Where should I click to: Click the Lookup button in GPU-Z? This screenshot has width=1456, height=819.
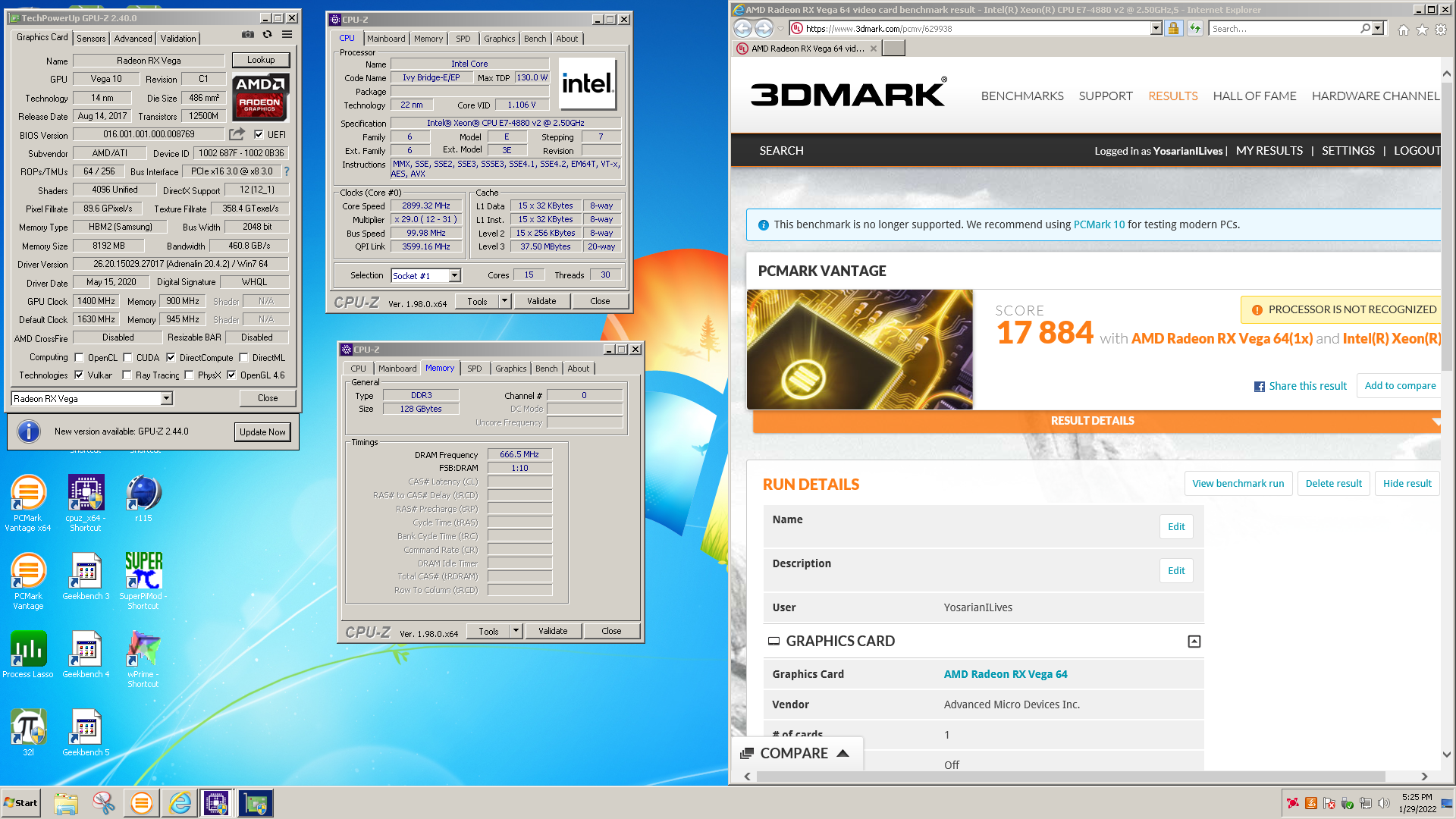point(261,60)
